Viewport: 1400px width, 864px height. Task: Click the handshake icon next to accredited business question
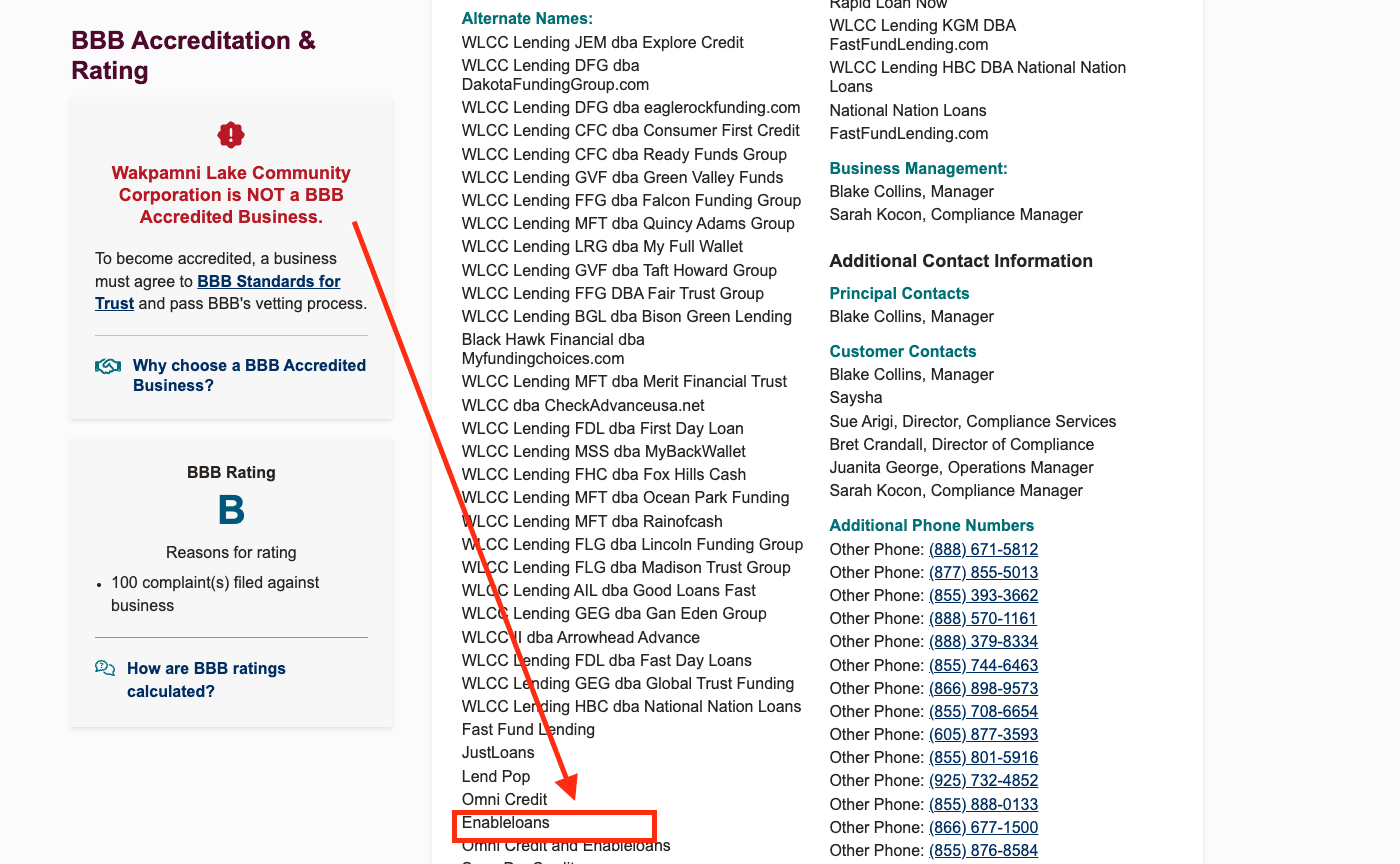[x=108, y=366]
